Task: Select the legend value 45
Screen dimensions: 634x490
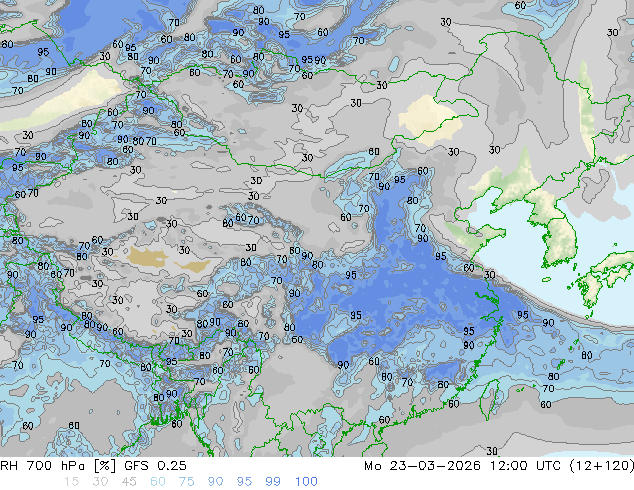Action: pos(129,482)
